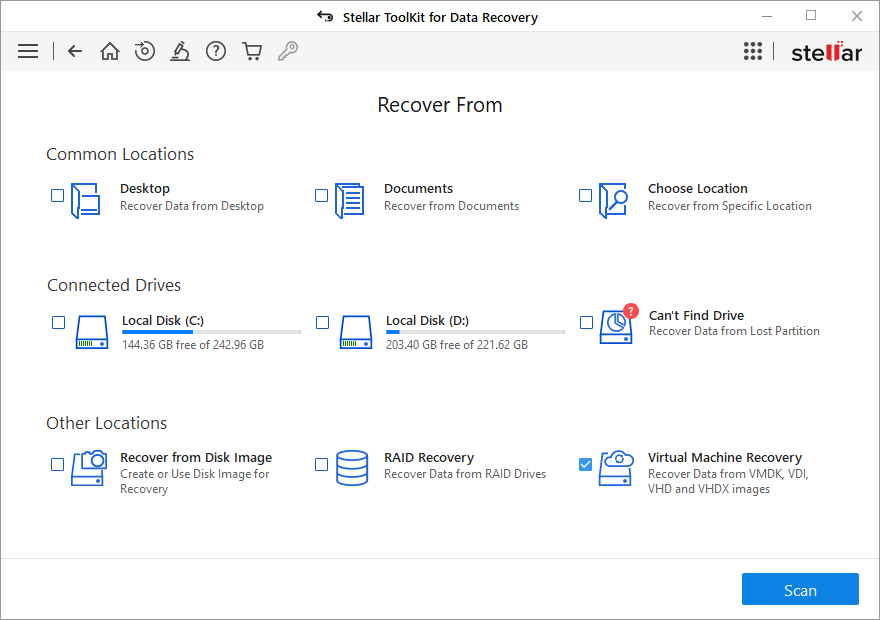Screen dimensions: 880x620
Task: Click the Scan button
Action: tap(800, 589)
